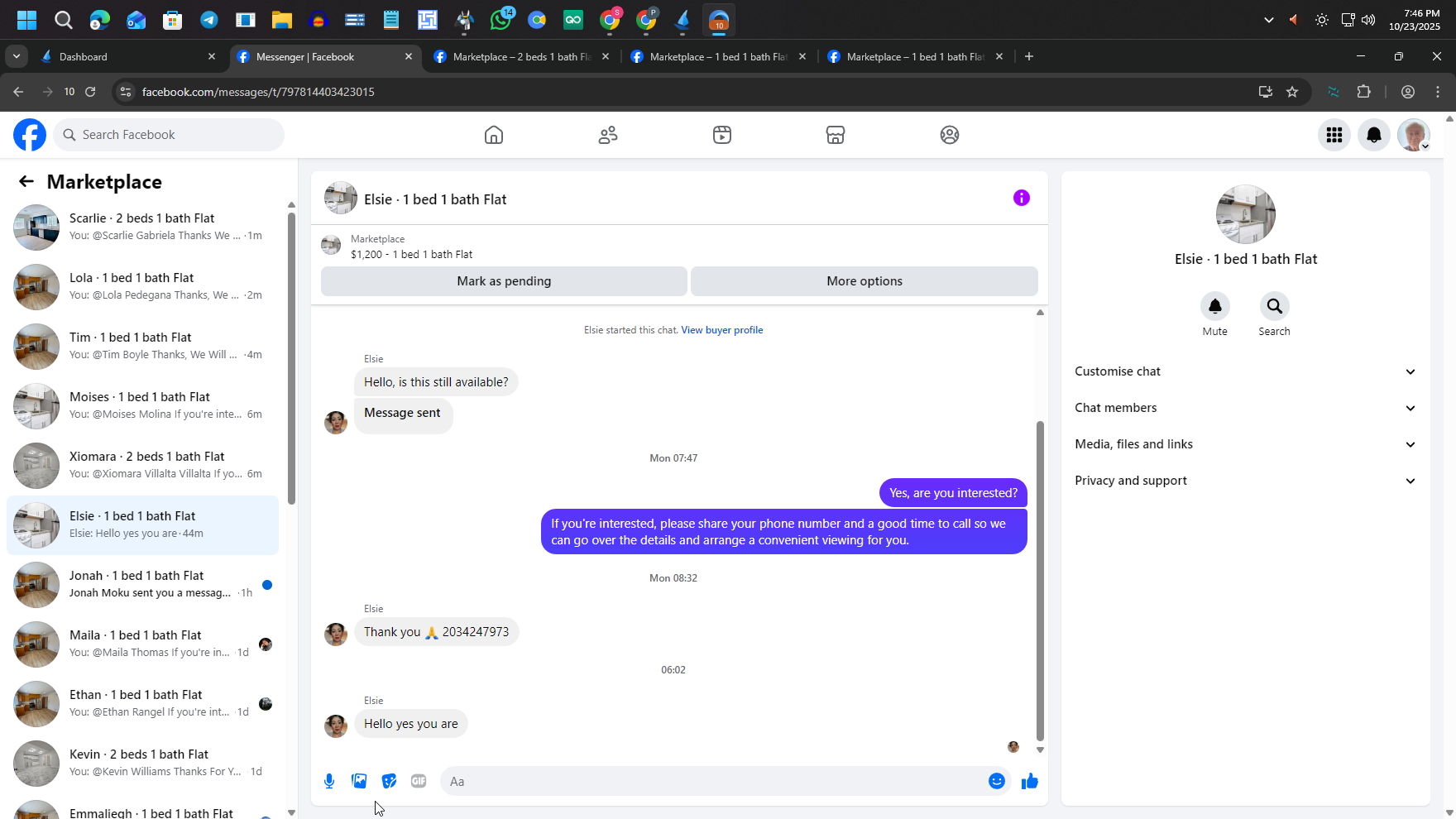The width and height of the screenshot is (1456, 819).
Task: Click the large flat photo in info panel
Action: [1245, 214]
